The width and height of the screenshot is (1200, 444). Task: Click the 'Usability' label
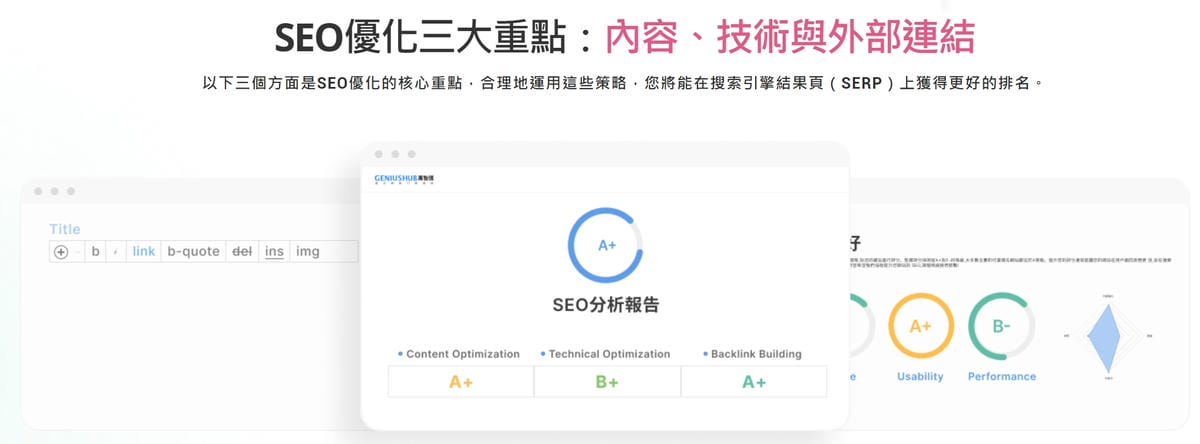coord(920,377)
